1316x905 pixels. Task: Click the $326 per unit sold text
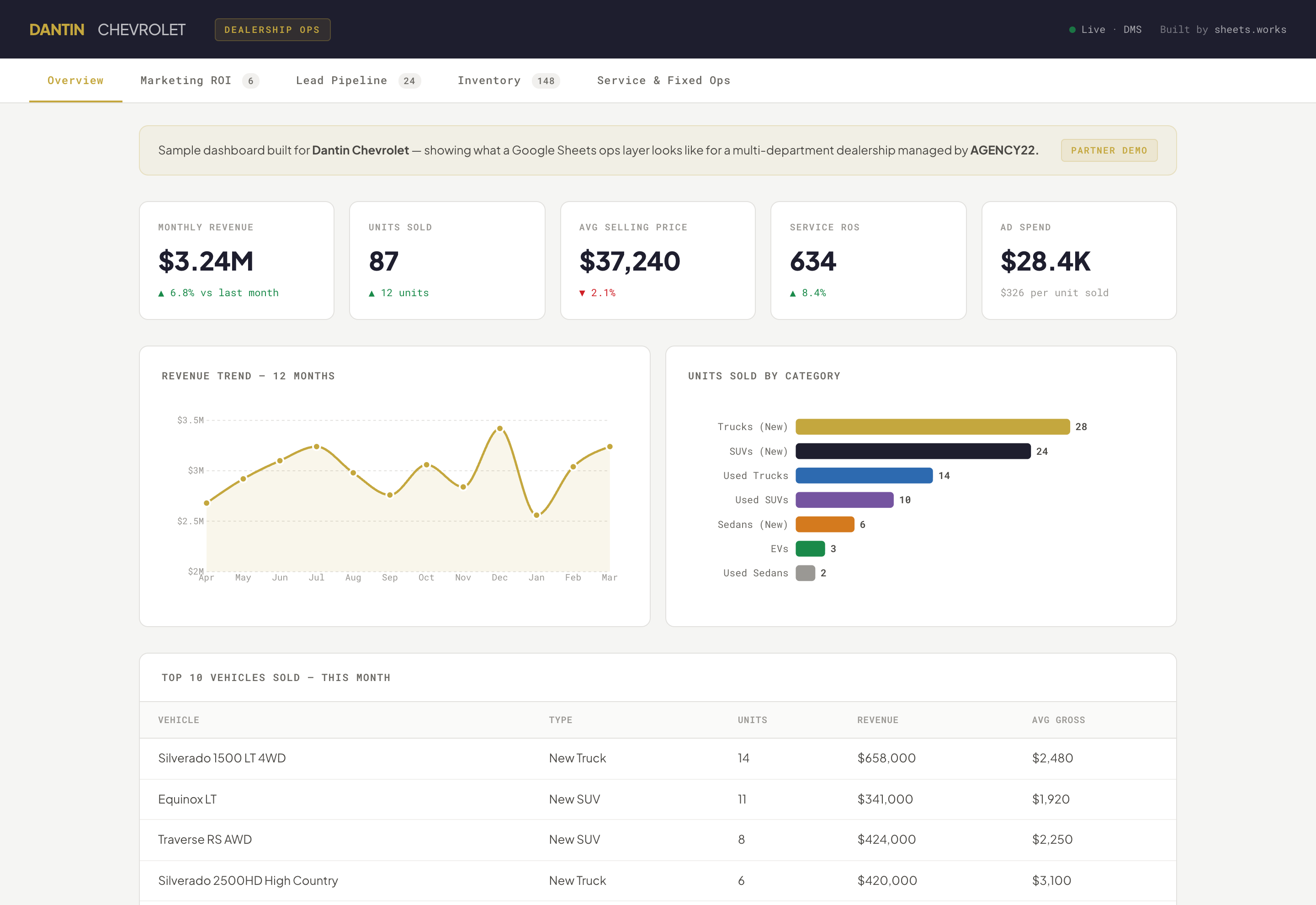(x=1054, y=293)
